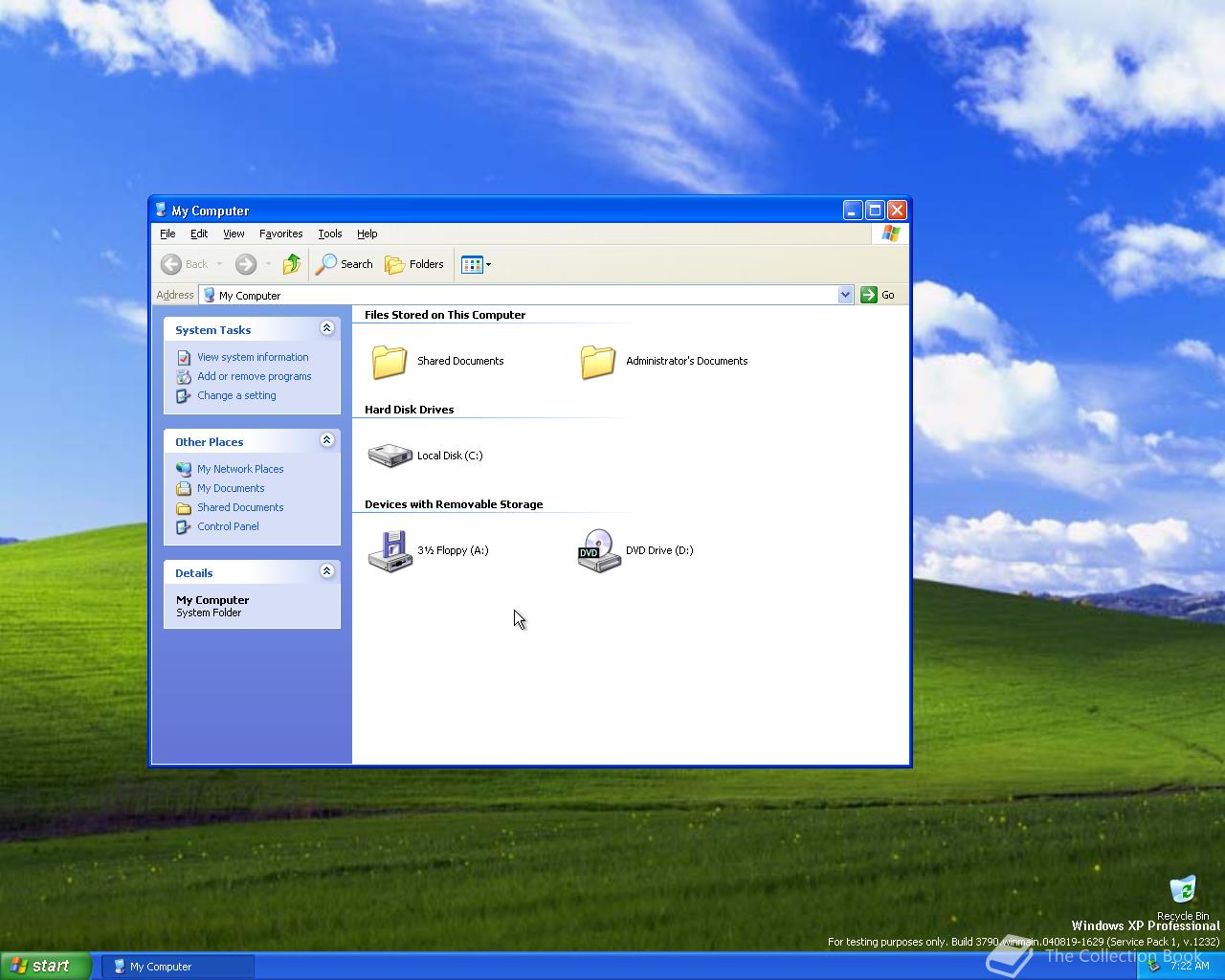This screenshot has height=980, width=1225.
Task: Open the Back history dropdown arrow
Action: pyautogui.click(x=219, y=264)
